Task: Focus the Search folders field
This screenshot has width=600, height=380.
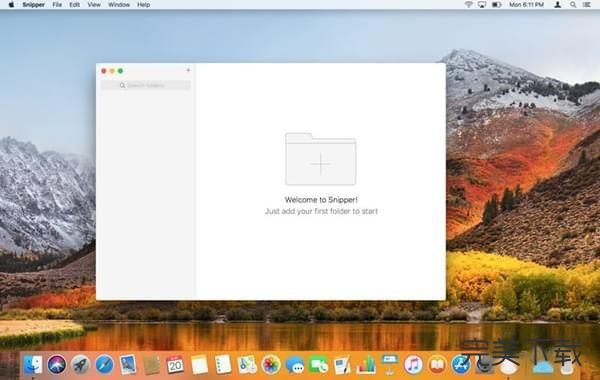Action: pyautogui.click(x=146, y=85)
